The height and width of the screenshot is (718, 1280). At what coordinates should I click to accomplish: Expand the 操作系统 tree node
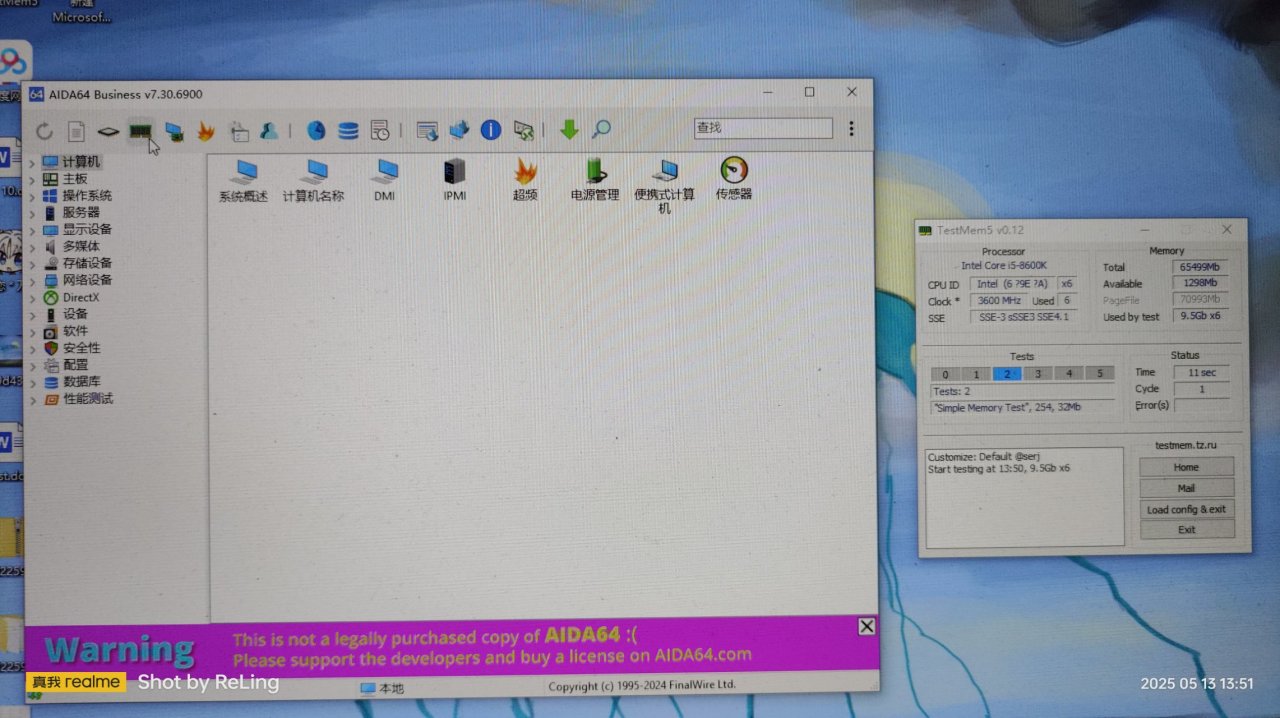(x=33, y=196)
